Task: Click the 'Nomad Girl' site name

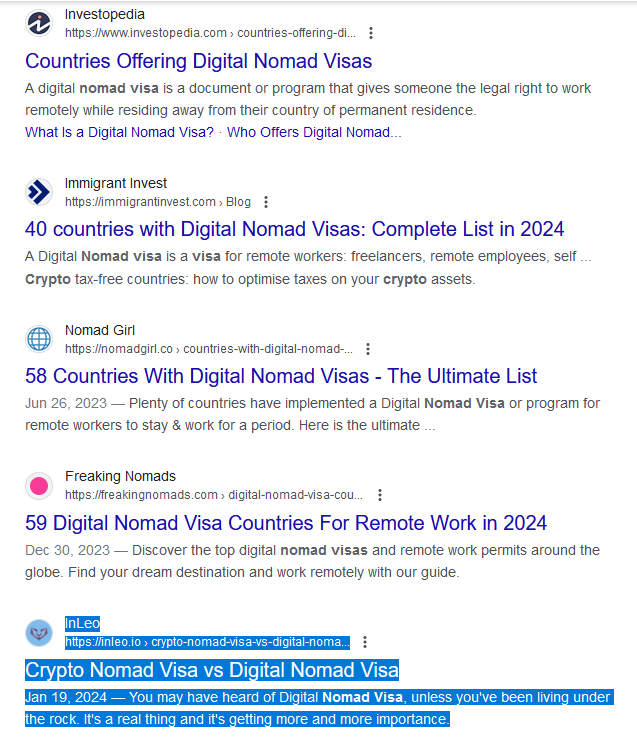Action: [x=100, y=330]
